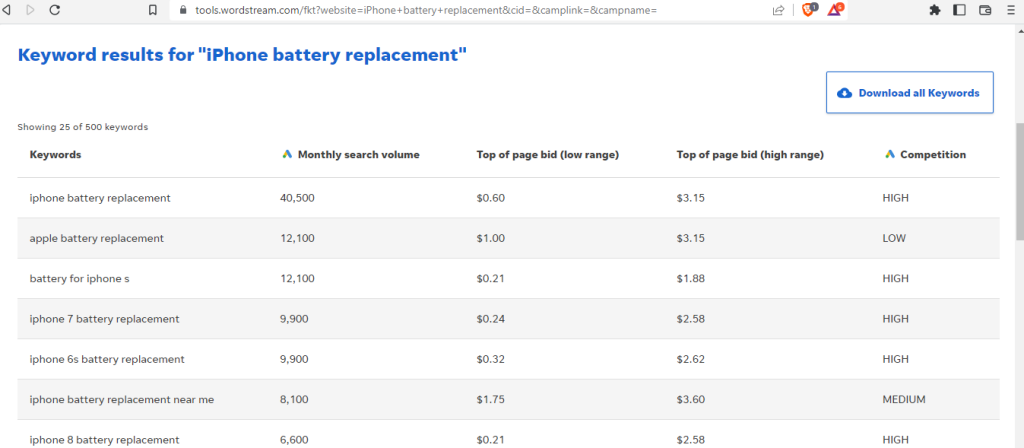This screenshot has height=448, width=1024.
Task: Click Top of page bid (high range) header
Action: [750, 155]
